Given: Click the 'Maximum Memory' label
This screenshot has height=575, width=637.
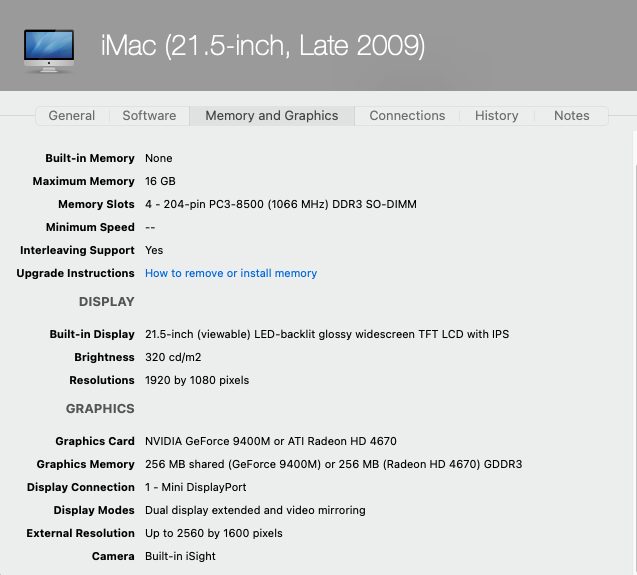Looking at the screenshot, I should pyautogui.click(x=84, y=181).
